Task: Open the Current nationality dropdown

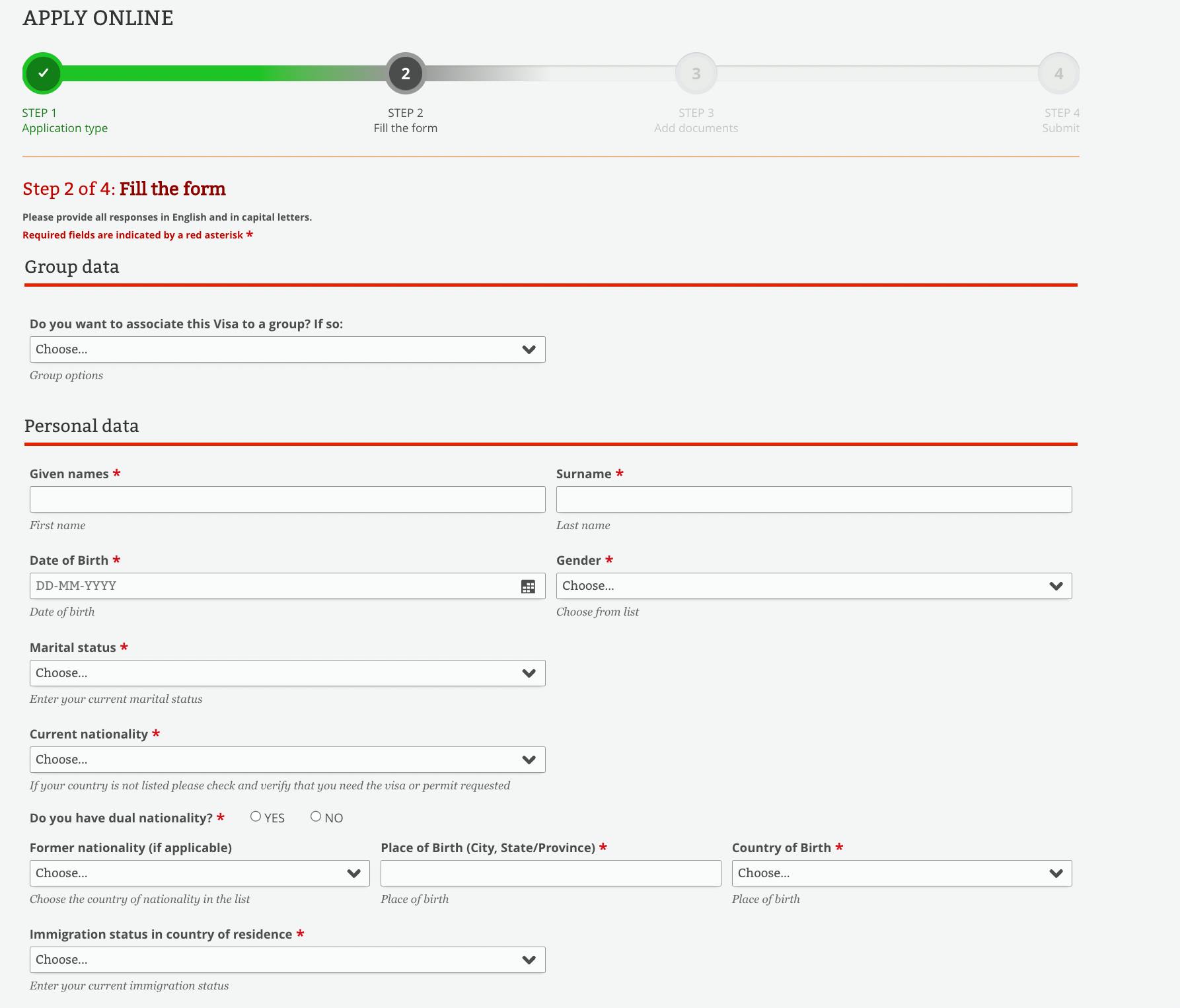Action: point(287,760)
